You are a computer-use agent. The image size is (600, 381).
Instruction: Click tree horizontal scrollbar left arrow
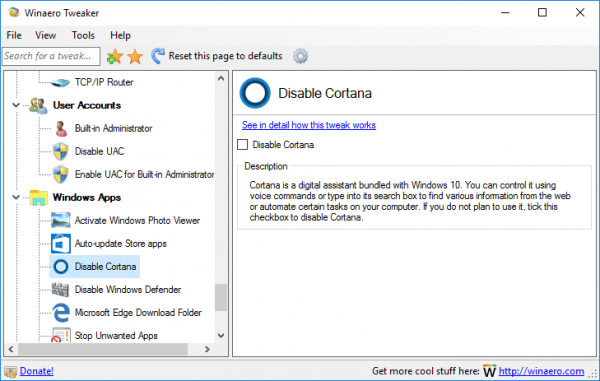point(11,349)
